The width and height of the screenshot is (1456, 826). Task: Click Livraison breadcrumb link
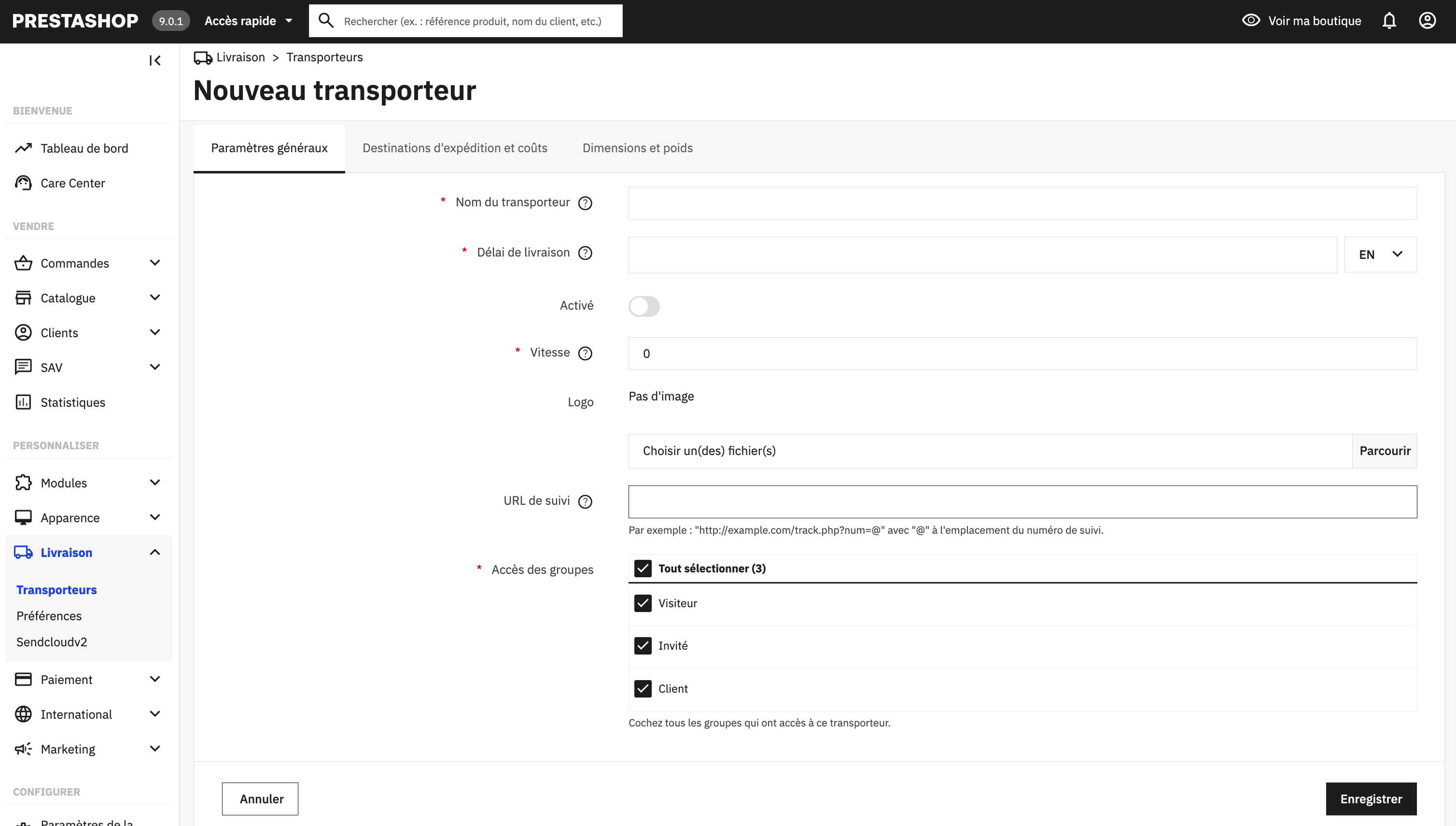240,57
